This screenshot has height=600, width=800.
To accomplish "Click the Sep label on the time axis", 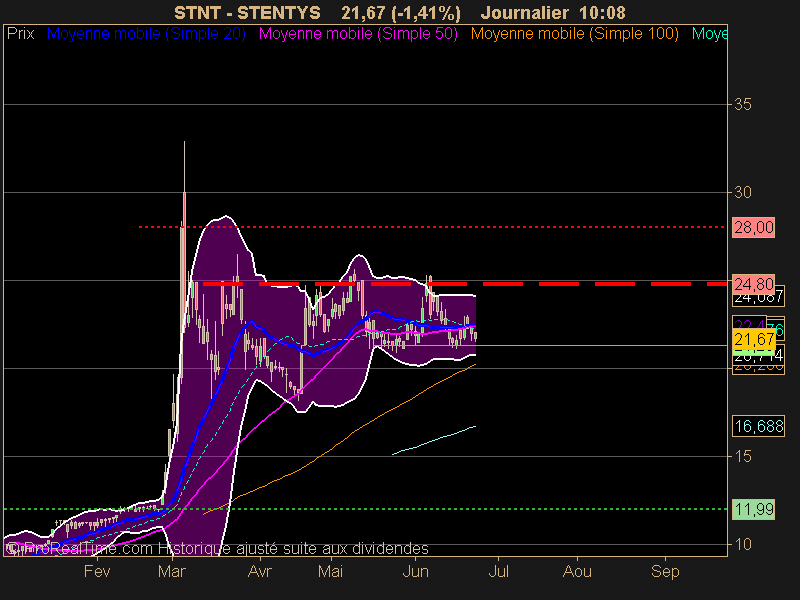I will (665, 571).
